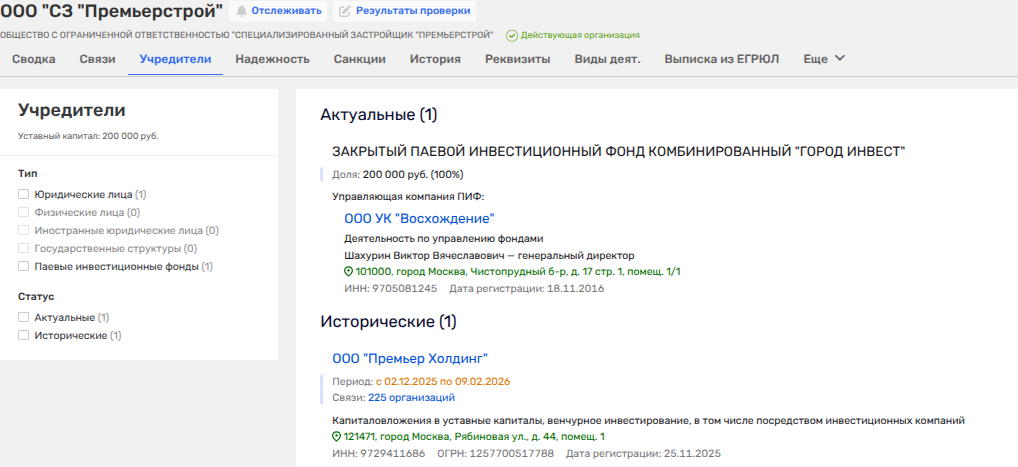Open the Чистопрудный б-р address link
This screenshot has height=467, width=1018.
pyautogui.click(x=518, y=271)
